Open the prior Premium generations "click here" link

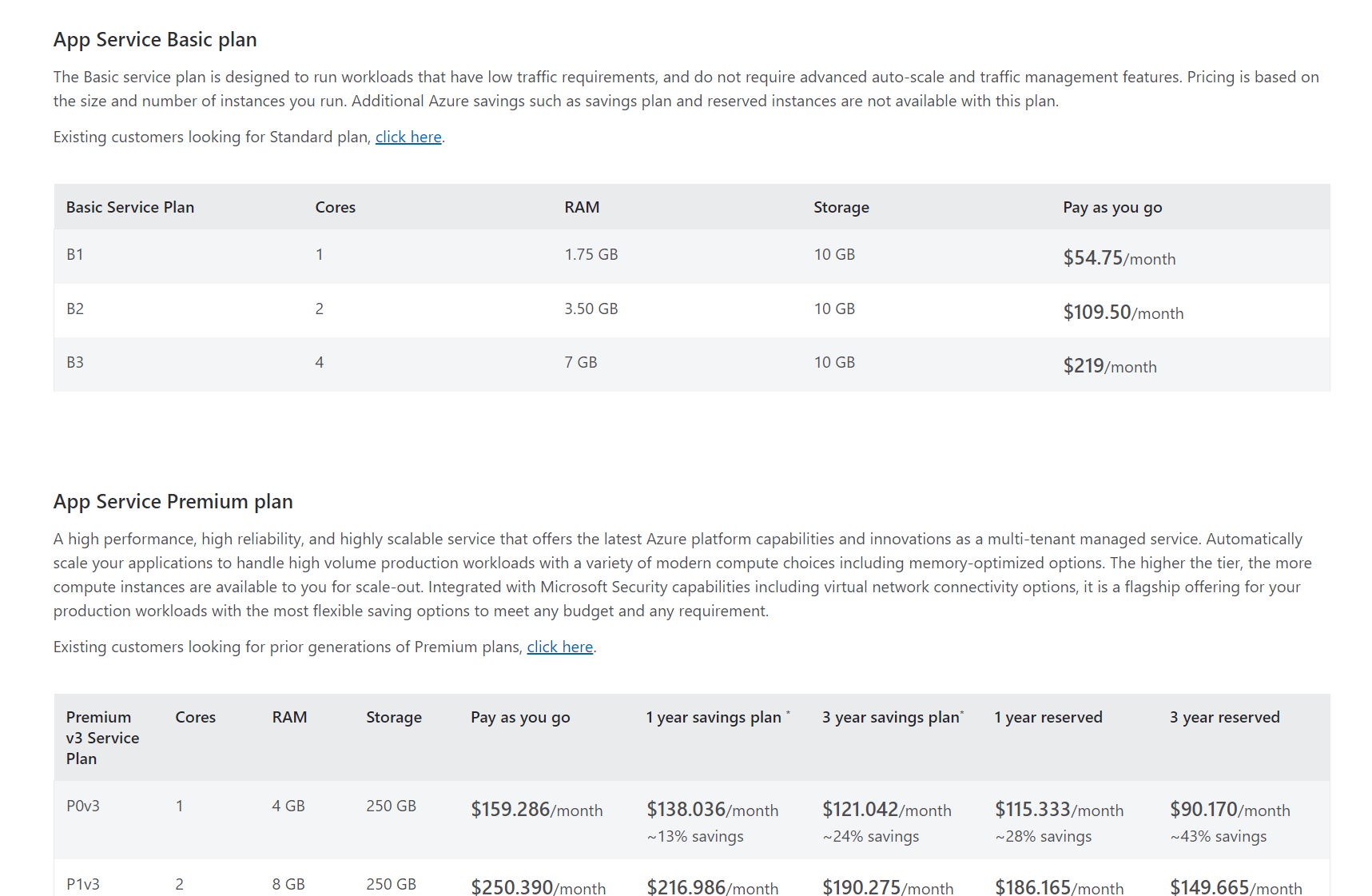559,647
